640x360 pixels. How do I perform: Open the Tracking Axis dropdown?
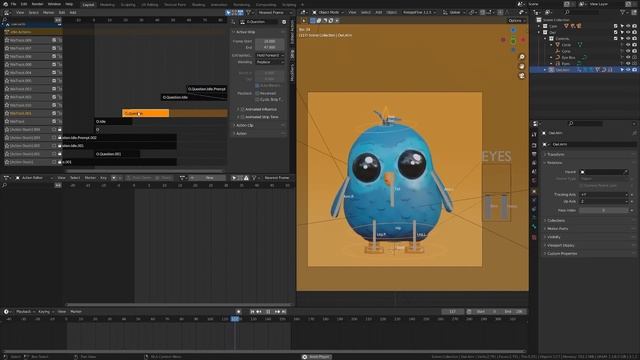pos(604,195)
